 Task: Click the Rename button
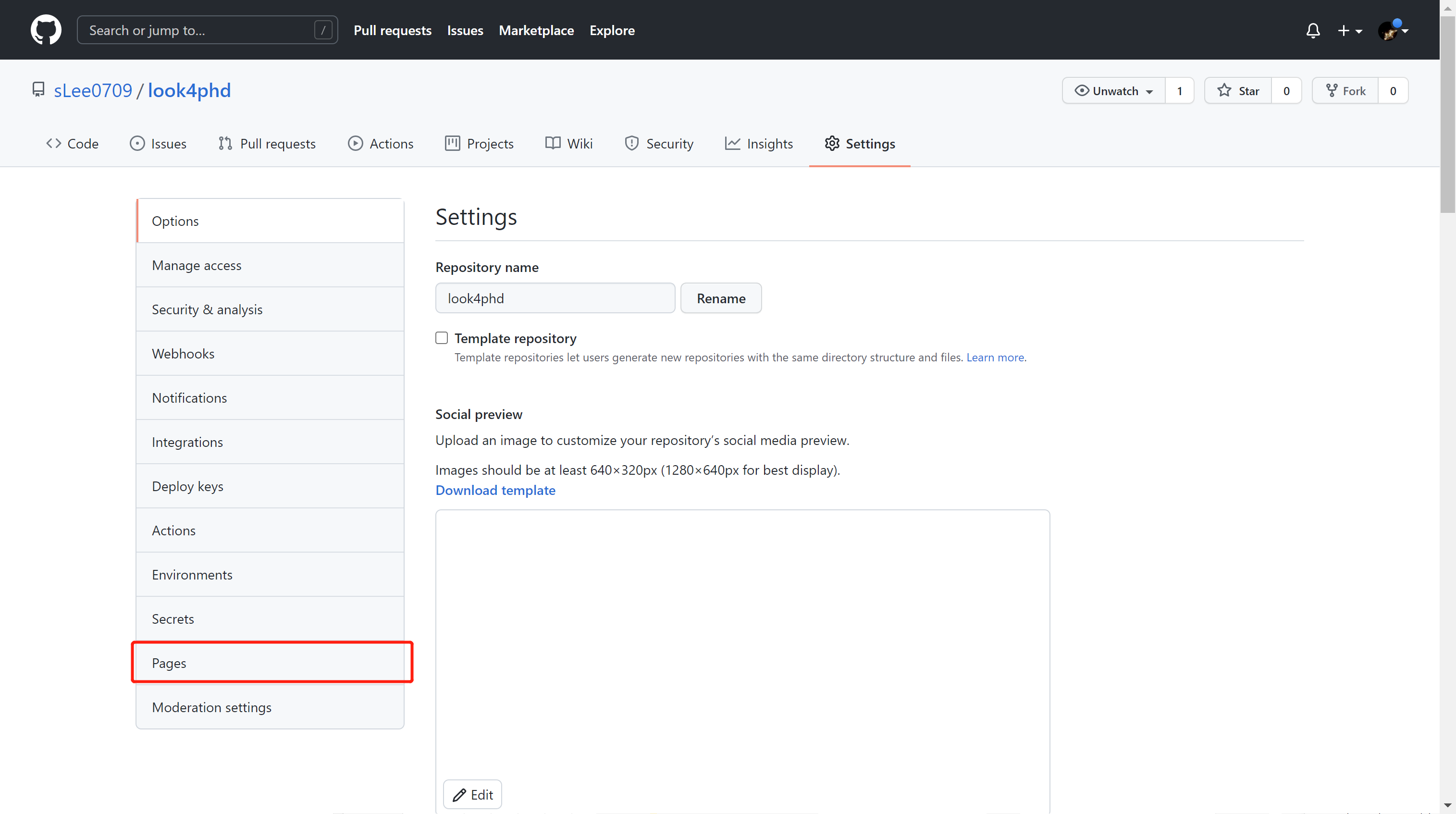(721, 298)
